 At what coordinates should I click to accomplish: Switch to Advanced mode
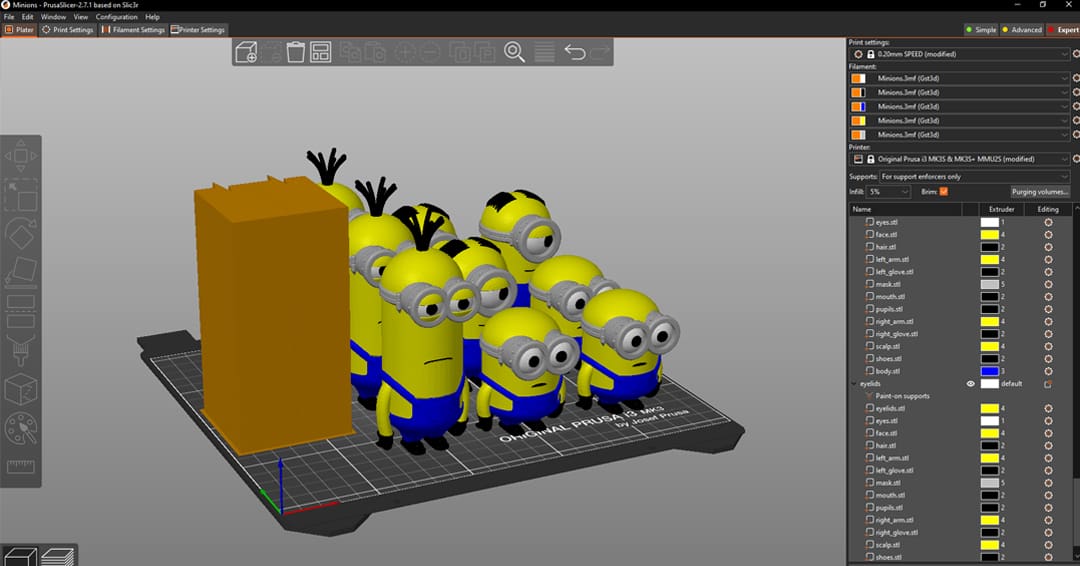(x=1022, y=30)
